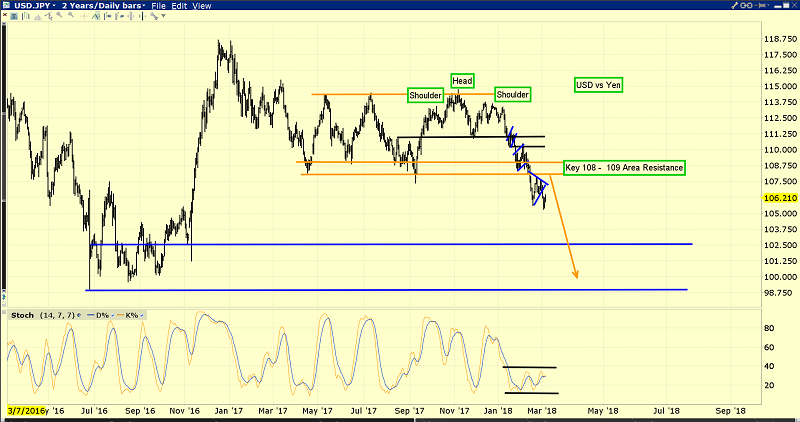The width and height of the screenshot is (800, 422).
Task: Click the chain link windows icon
Action: (x=746, y=5)
